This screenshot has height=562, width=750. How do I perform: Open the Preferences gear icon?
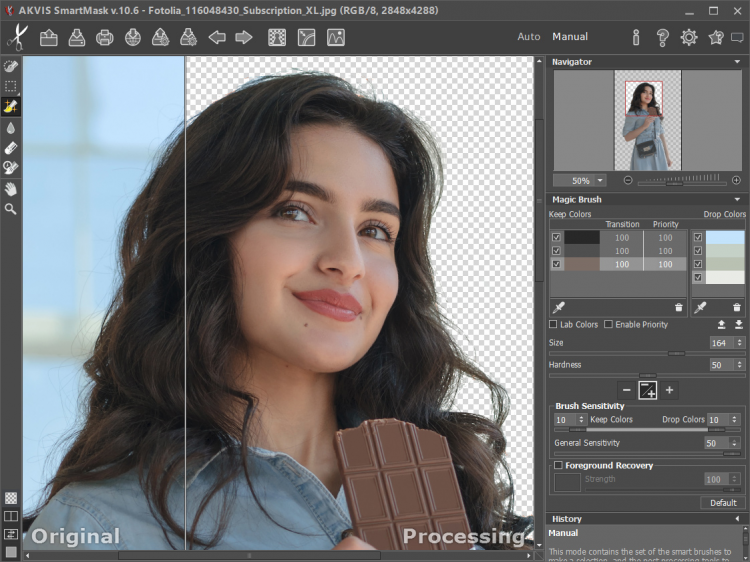coord(689,38)
